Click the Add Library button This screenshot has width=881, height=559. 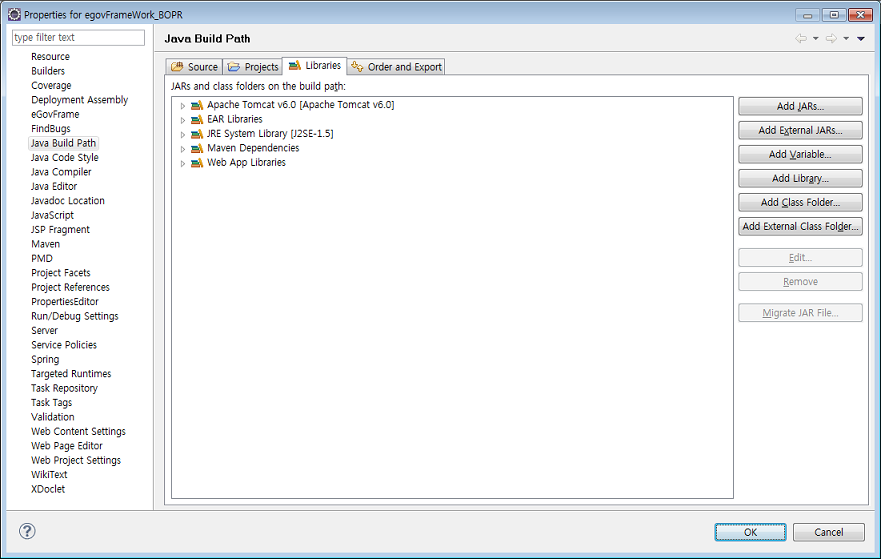tap(800, 178)
